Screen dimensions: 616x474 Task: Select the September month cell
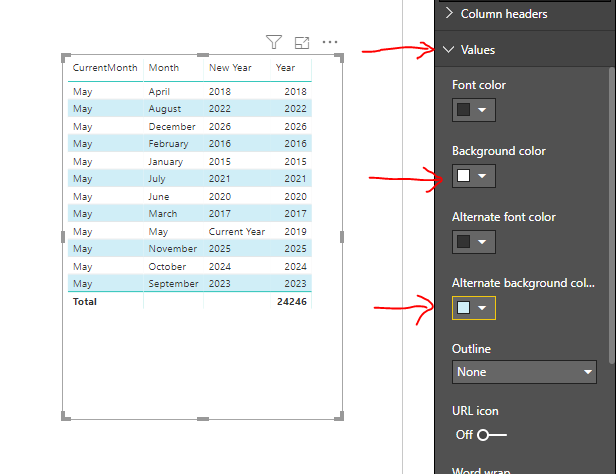(173, 284)
